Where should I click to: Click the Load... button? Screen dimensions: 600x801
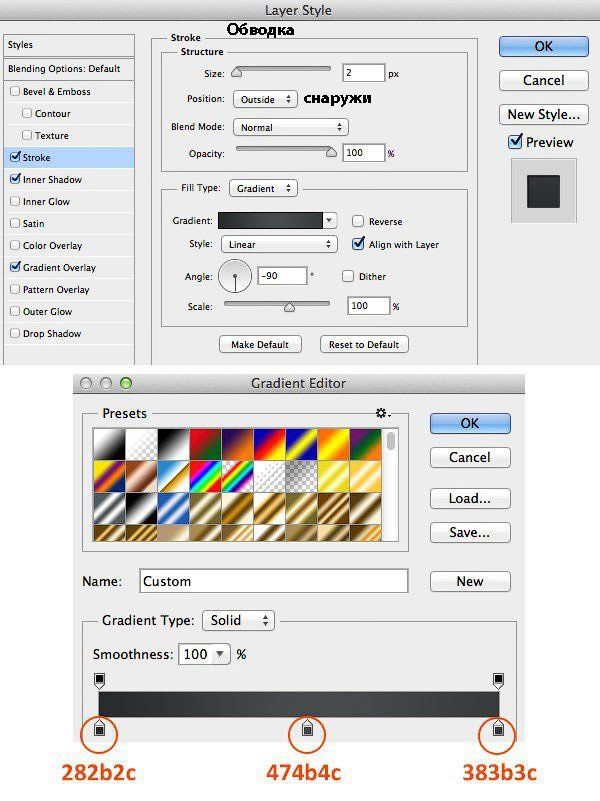(x=470, y=499)
